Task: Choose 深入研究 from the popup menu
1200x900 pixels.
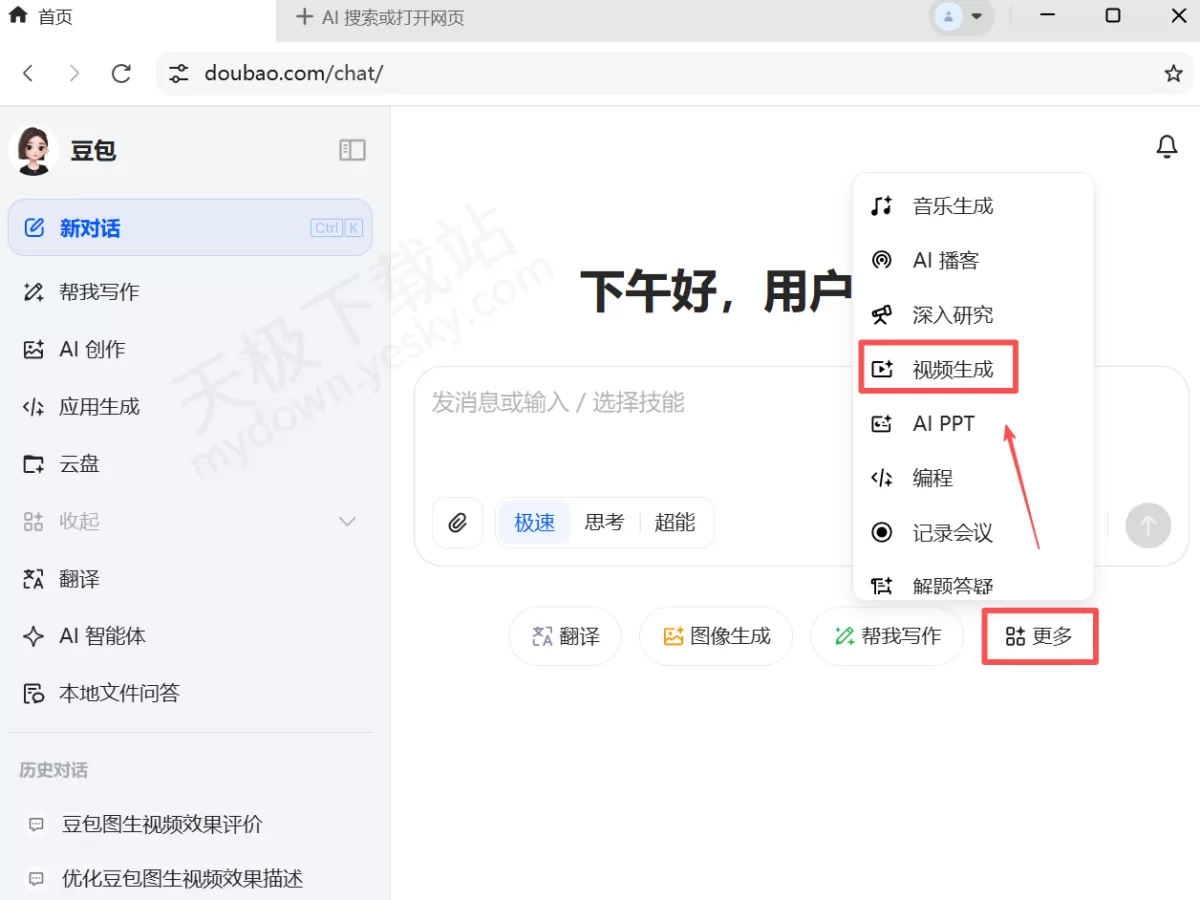Action: point(973,315)
